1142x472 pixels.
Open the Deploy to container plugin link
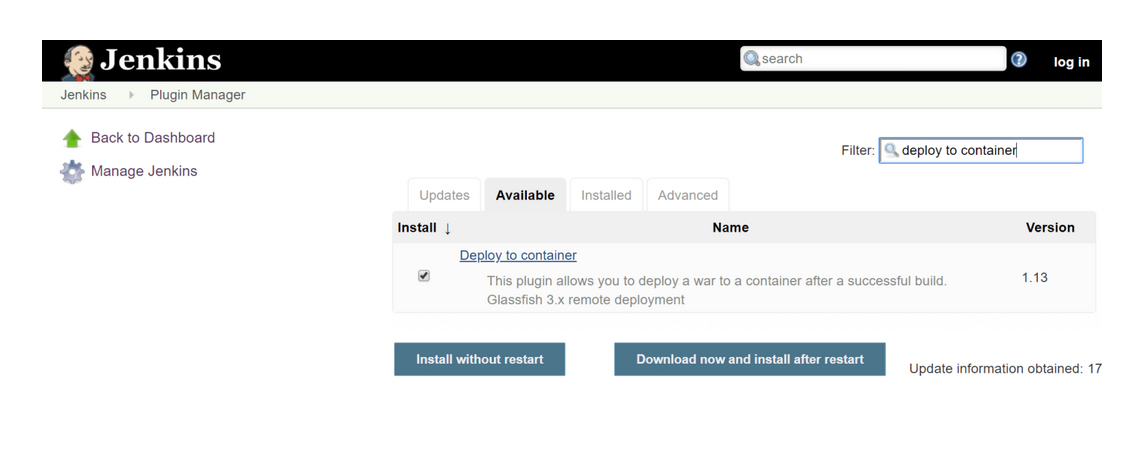click(x=518, y=256)
